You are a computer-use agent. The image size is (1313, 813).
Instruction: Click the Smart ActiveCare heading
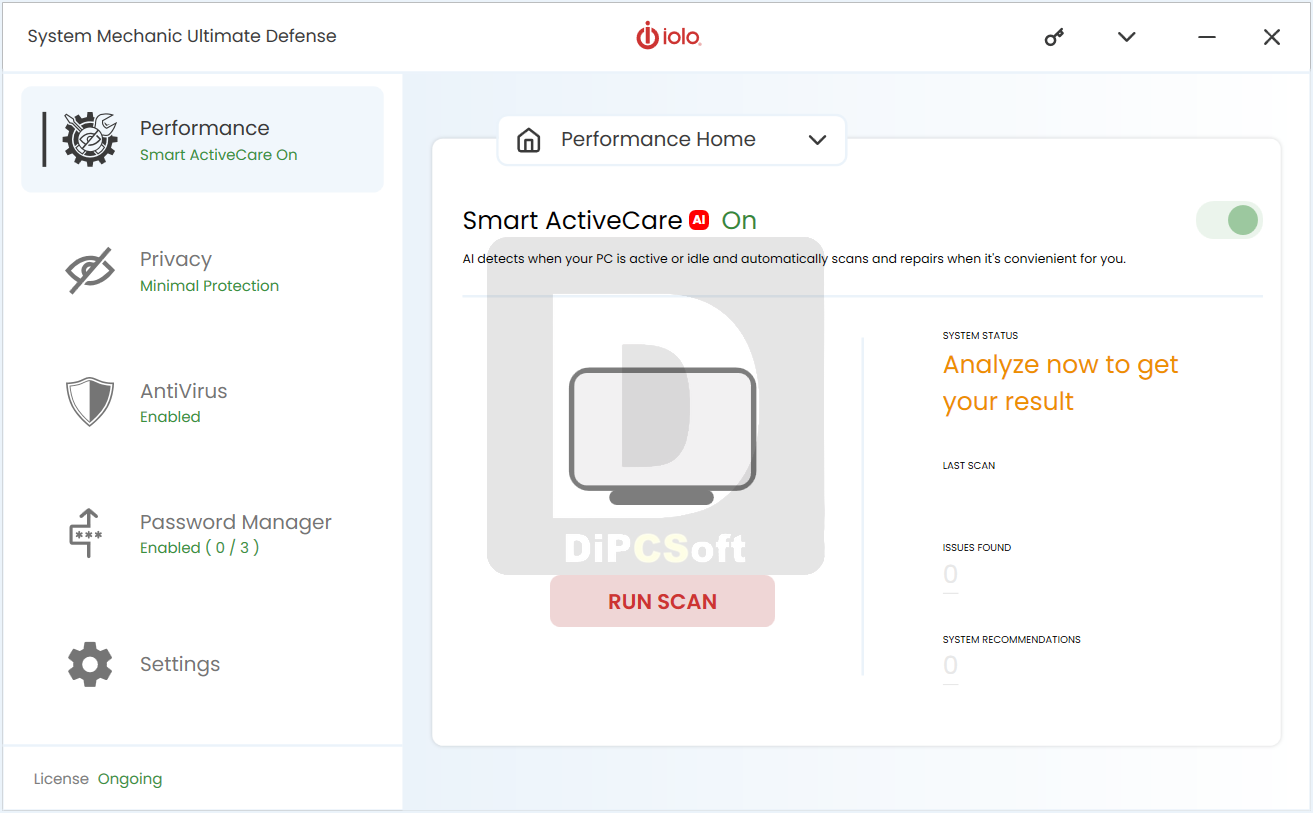pyautogui.click(x=573, y=220)
